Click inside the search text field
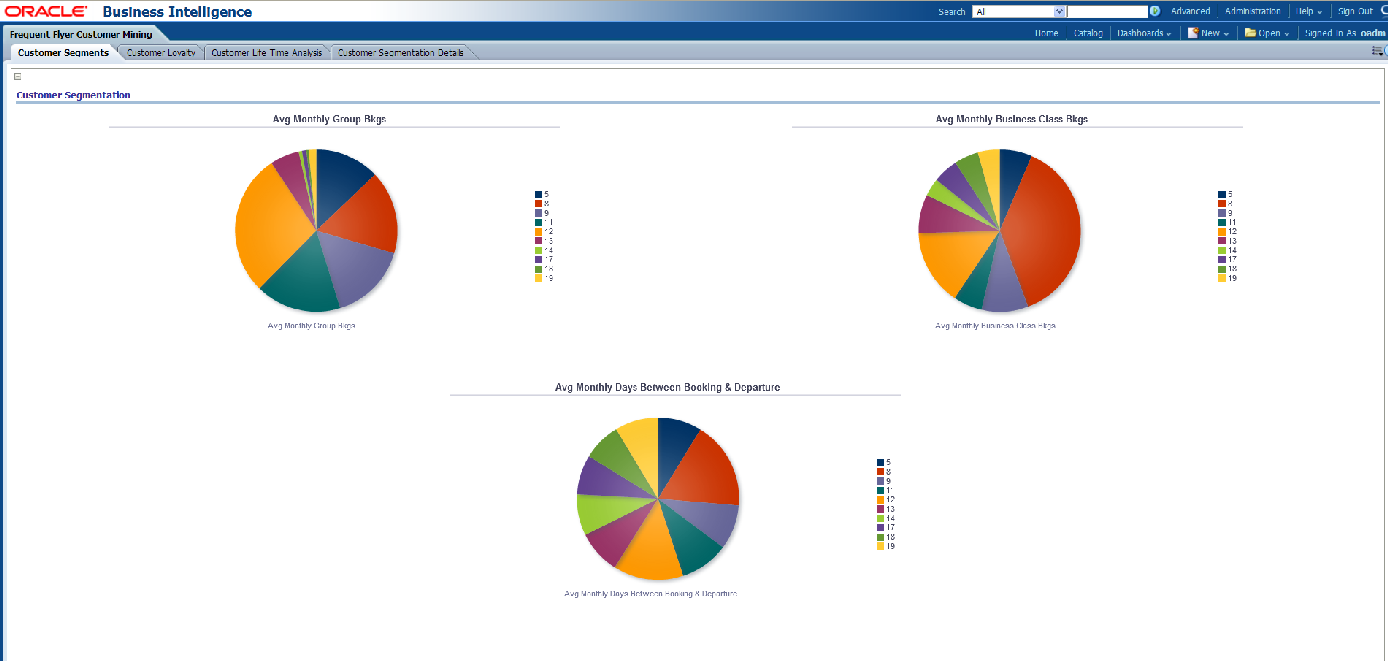 [1107, 12]
